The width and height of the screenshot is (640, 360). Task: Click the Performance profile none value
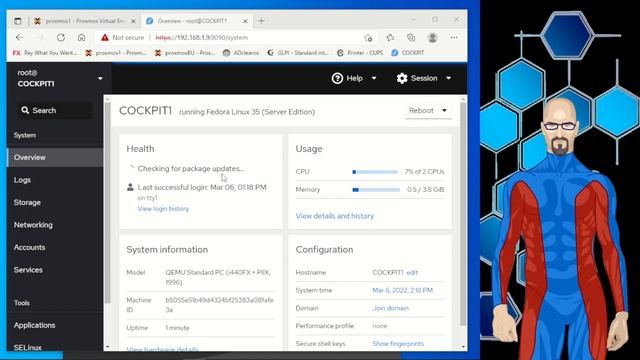[x=380, y=326]
